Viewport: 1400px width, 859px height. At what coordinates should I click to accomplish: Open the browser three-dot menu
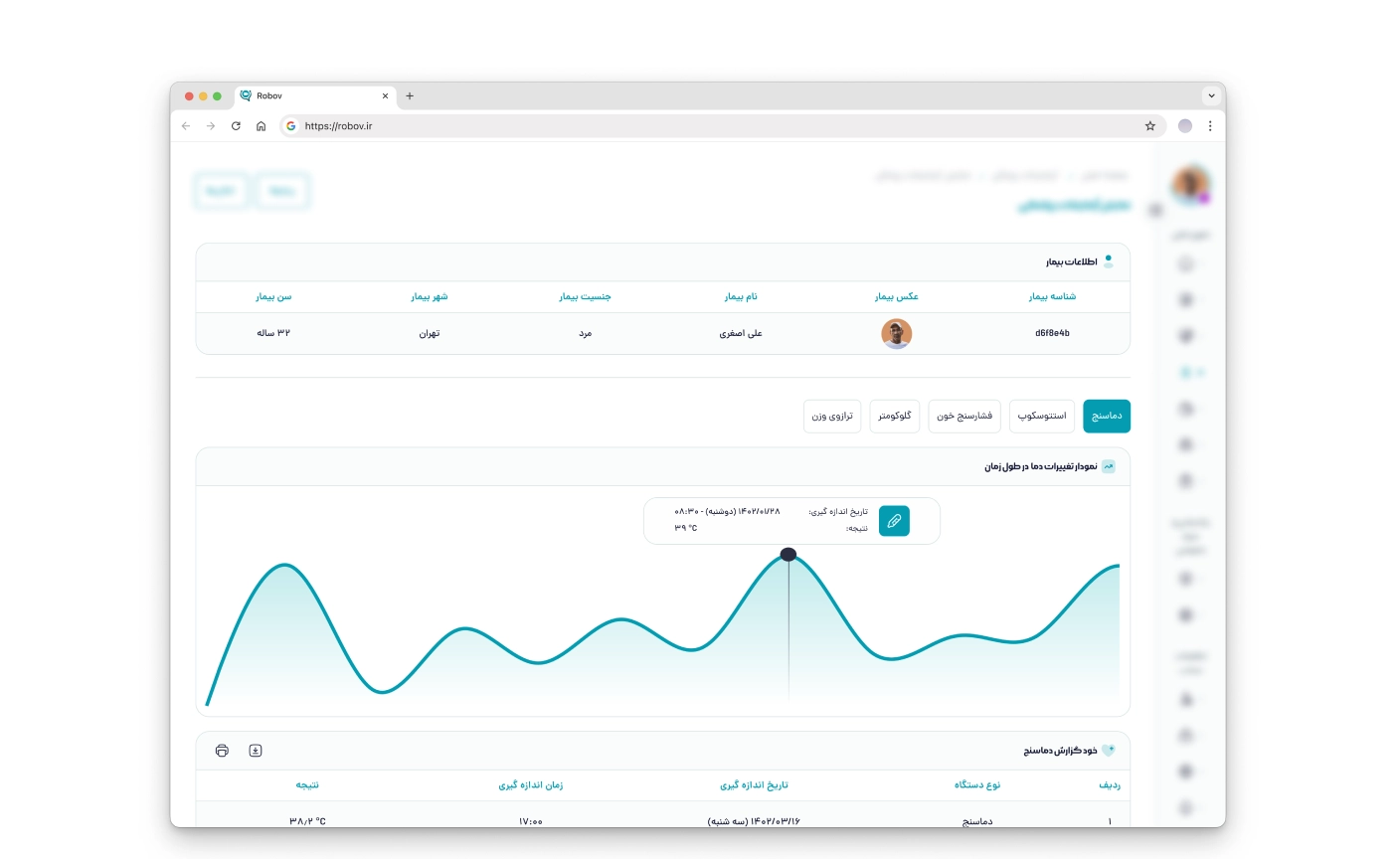[x=1210, y=126]
